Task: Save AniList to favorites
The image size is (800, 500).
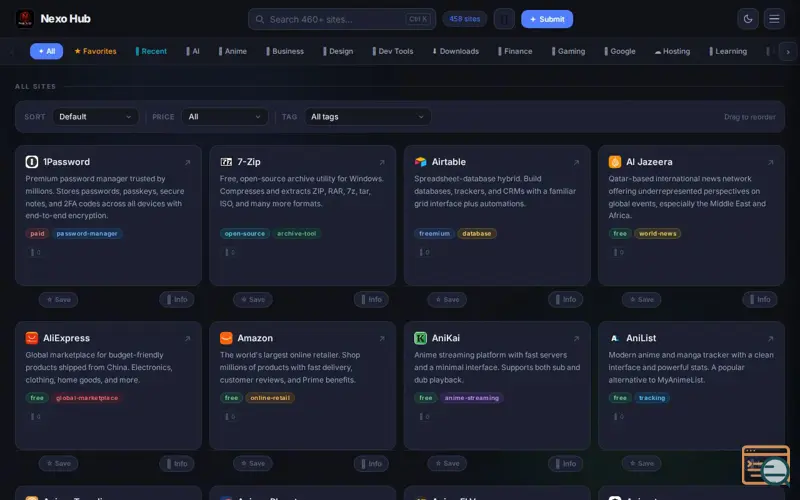Action: point(642,463)
